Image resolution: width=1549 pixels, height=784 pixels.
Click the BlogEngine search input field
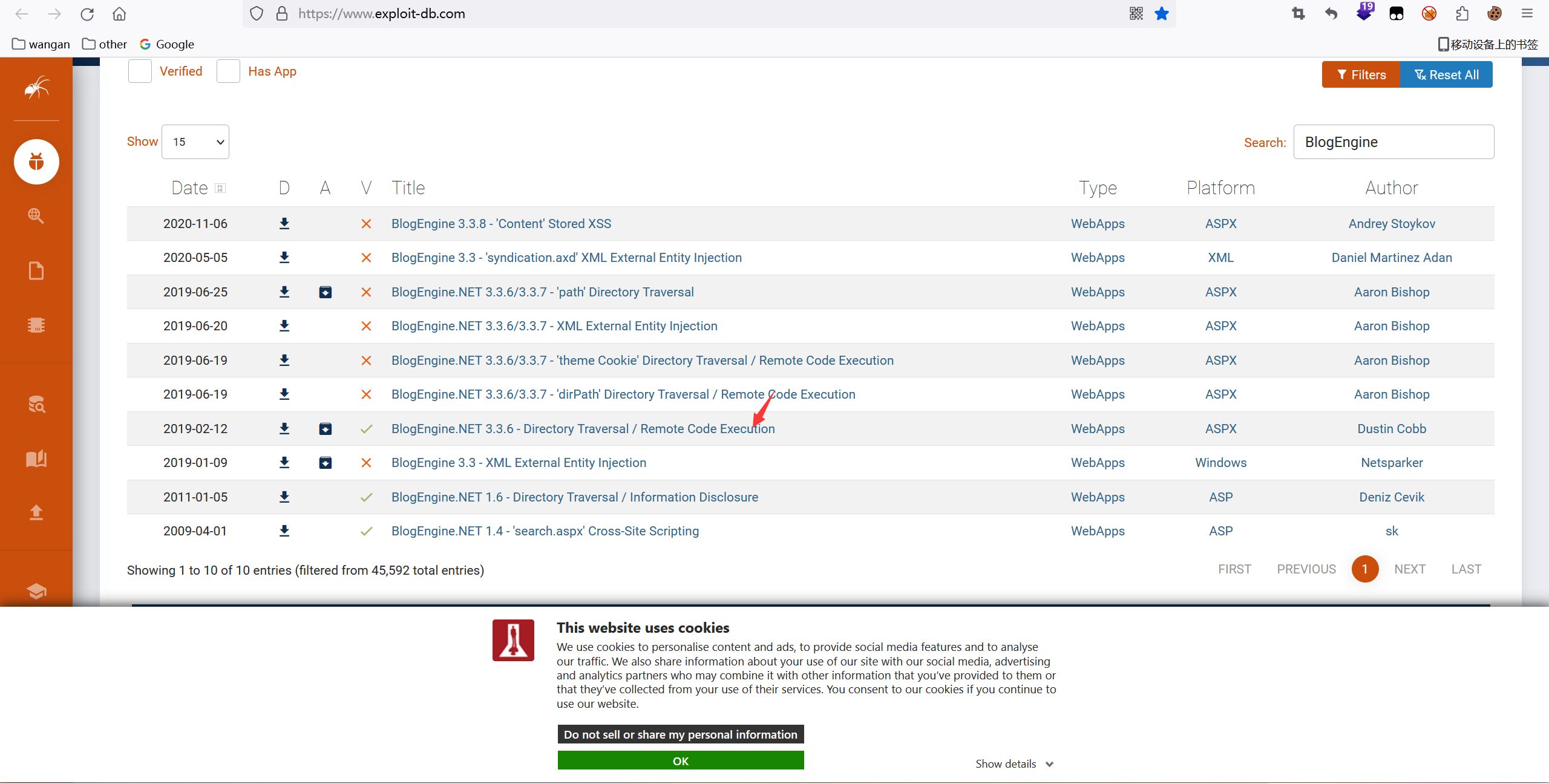point(1393,142)
